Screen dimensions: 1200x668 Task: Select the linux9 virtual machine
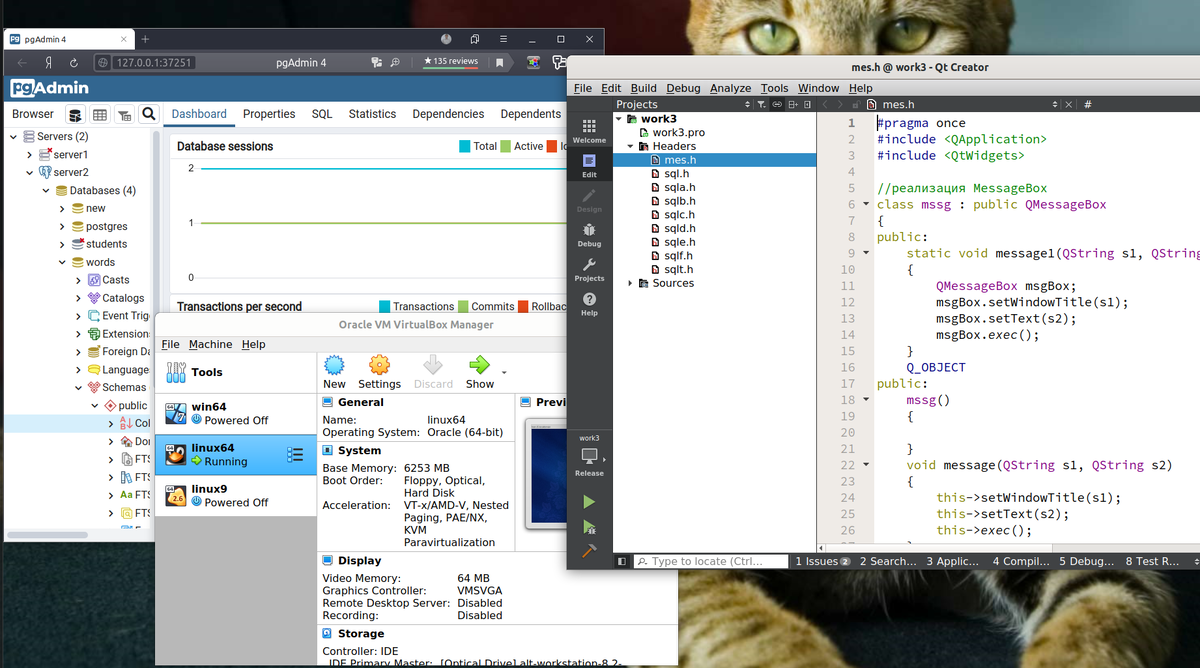pos(236,496)
